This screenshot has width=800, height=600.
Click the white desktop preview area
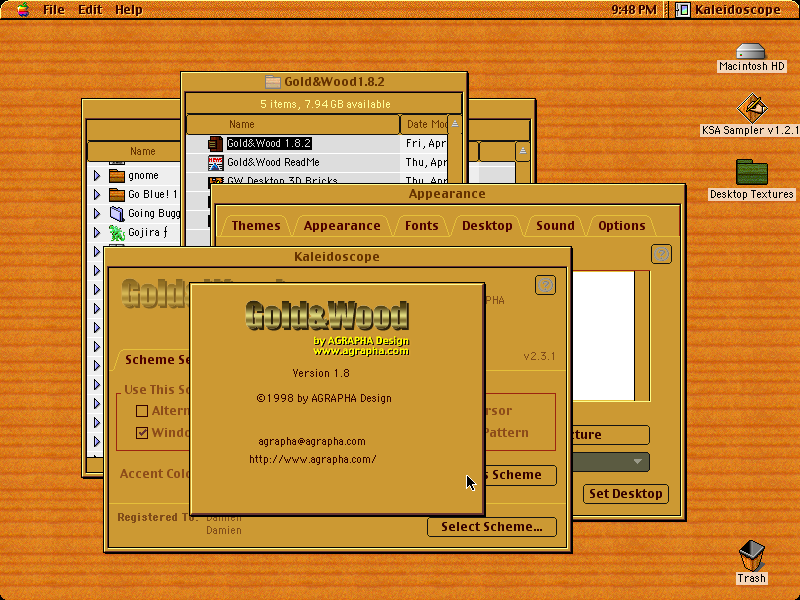(603, 336)
